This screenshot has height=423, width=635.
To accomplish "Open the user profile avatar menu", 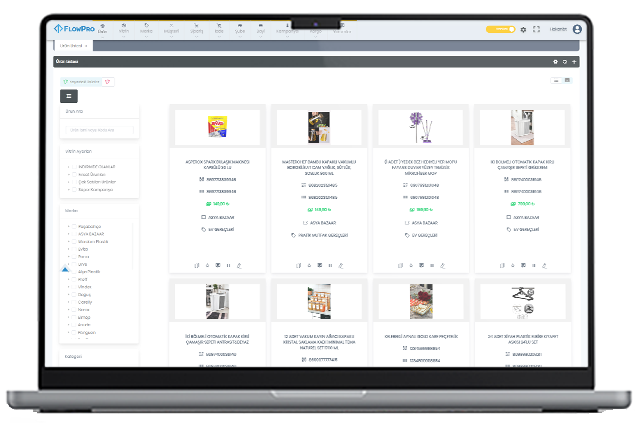I will point(577,30).
